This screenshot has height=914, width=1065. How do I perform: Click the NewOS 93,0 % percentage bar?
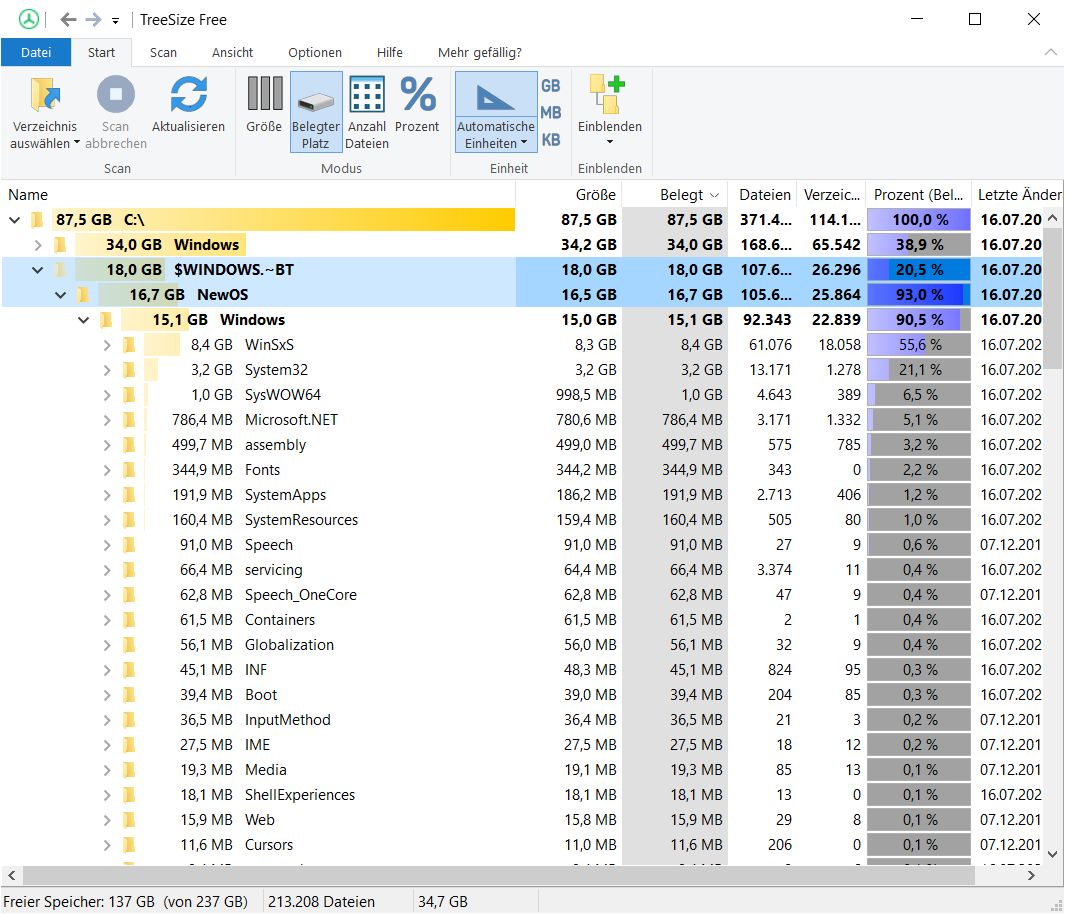[919, 295]
